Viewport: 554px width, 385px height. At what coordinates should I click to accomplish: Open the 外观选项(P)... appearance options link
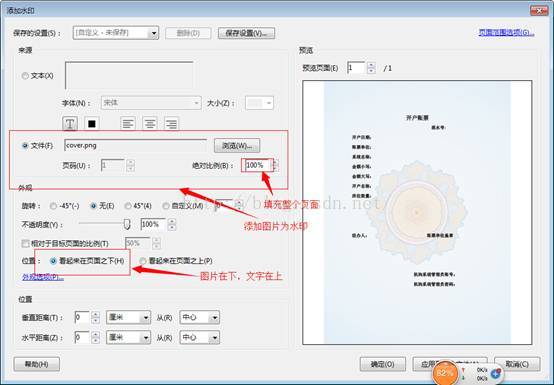pyautogui.click(x=43, y=277)
